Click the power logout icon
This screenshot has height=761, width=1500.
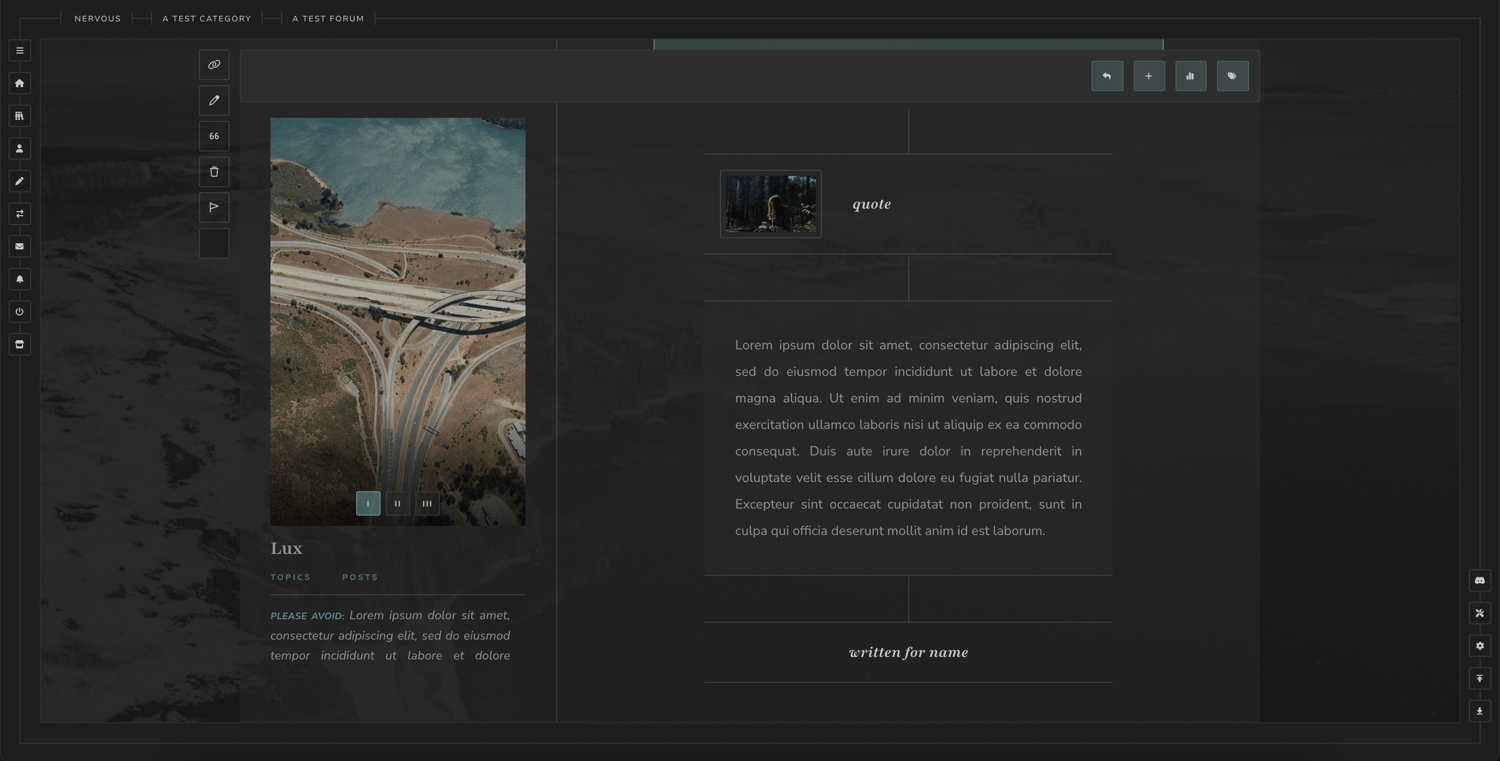(x=19, y=312)
